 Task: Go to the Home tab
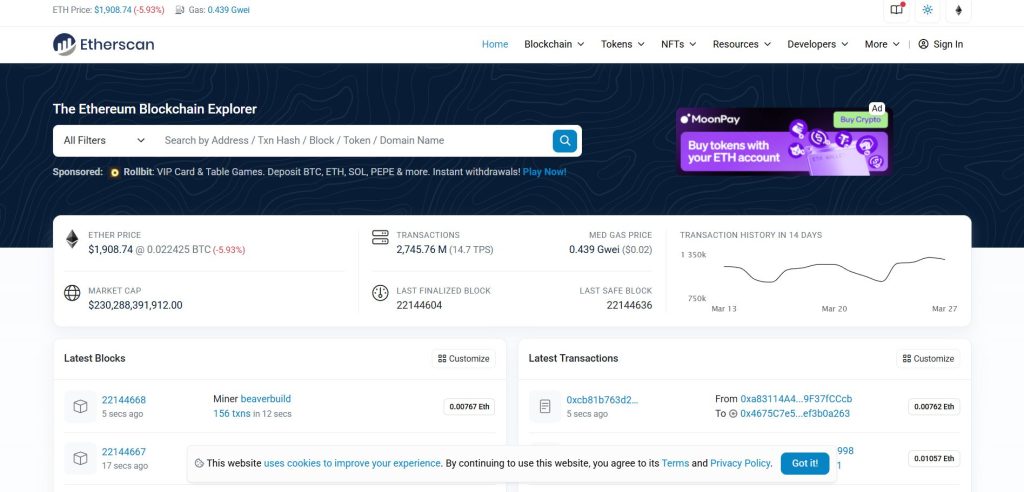[495, 44]
